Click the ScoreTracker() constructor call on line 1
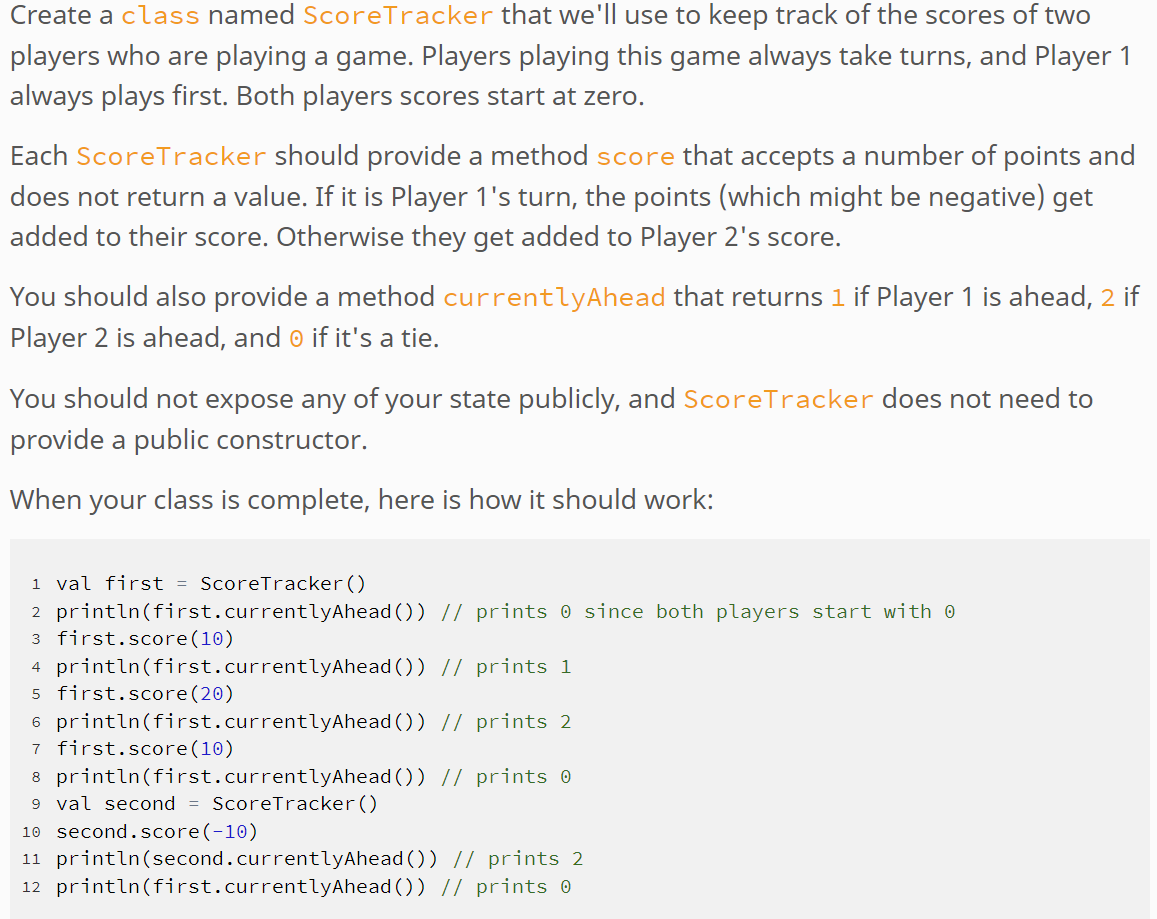This screenshot has height=919, width=1157. click(x=283, y=583)
